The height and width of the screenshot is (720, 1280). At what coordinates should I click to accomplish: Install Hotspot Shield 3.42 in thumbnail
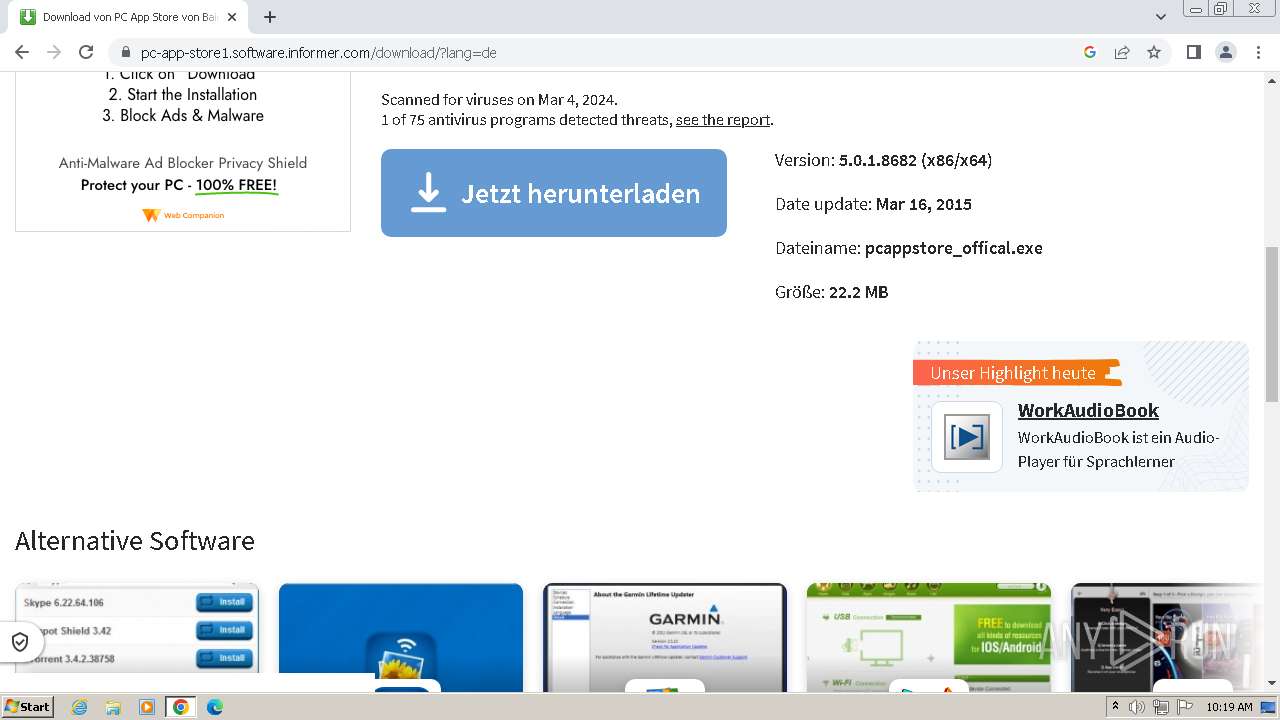click(224, 630)
